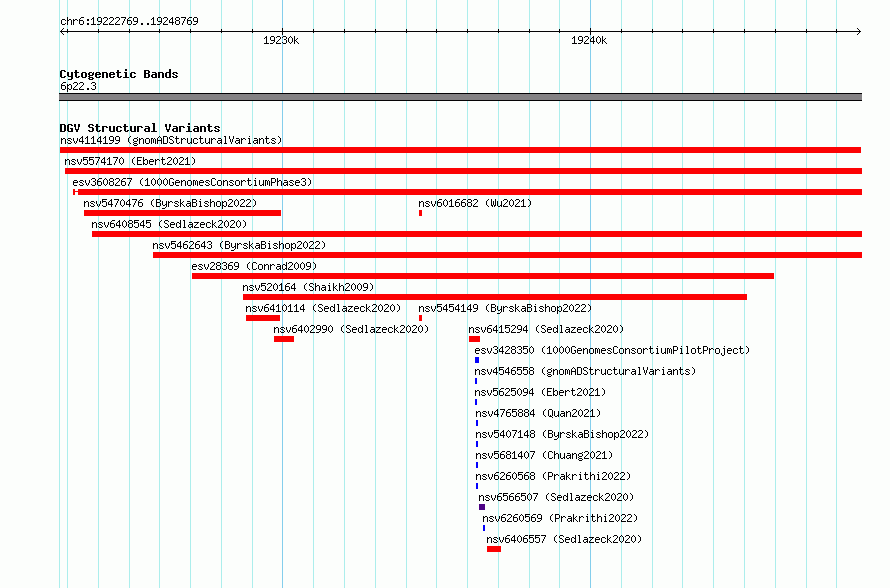Click the ruler's left arrow end
This screenshot has width=890, height=588.
(x=62, y=31)
